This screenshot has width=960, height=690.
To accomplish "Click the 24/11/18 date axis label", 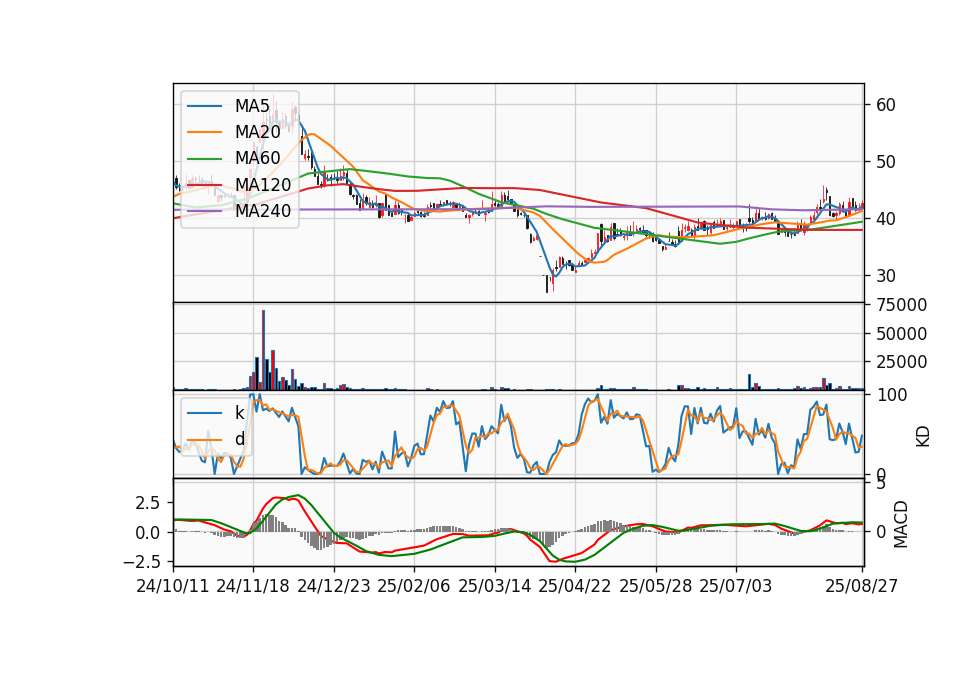I will pyautogui.click(x=253, y=586).
